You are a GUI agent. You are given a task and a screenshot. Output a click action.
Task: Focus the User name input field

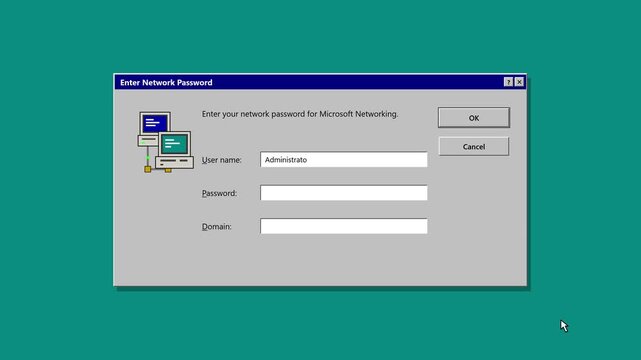point(343,159)
